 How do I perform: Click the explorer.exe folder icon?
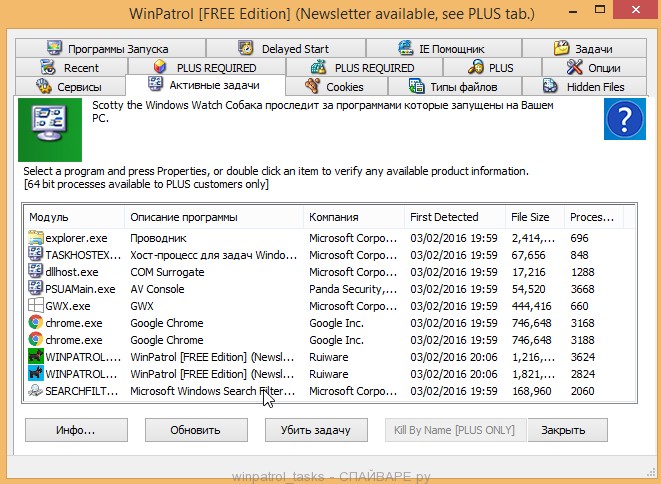click(x=36, y=238)
